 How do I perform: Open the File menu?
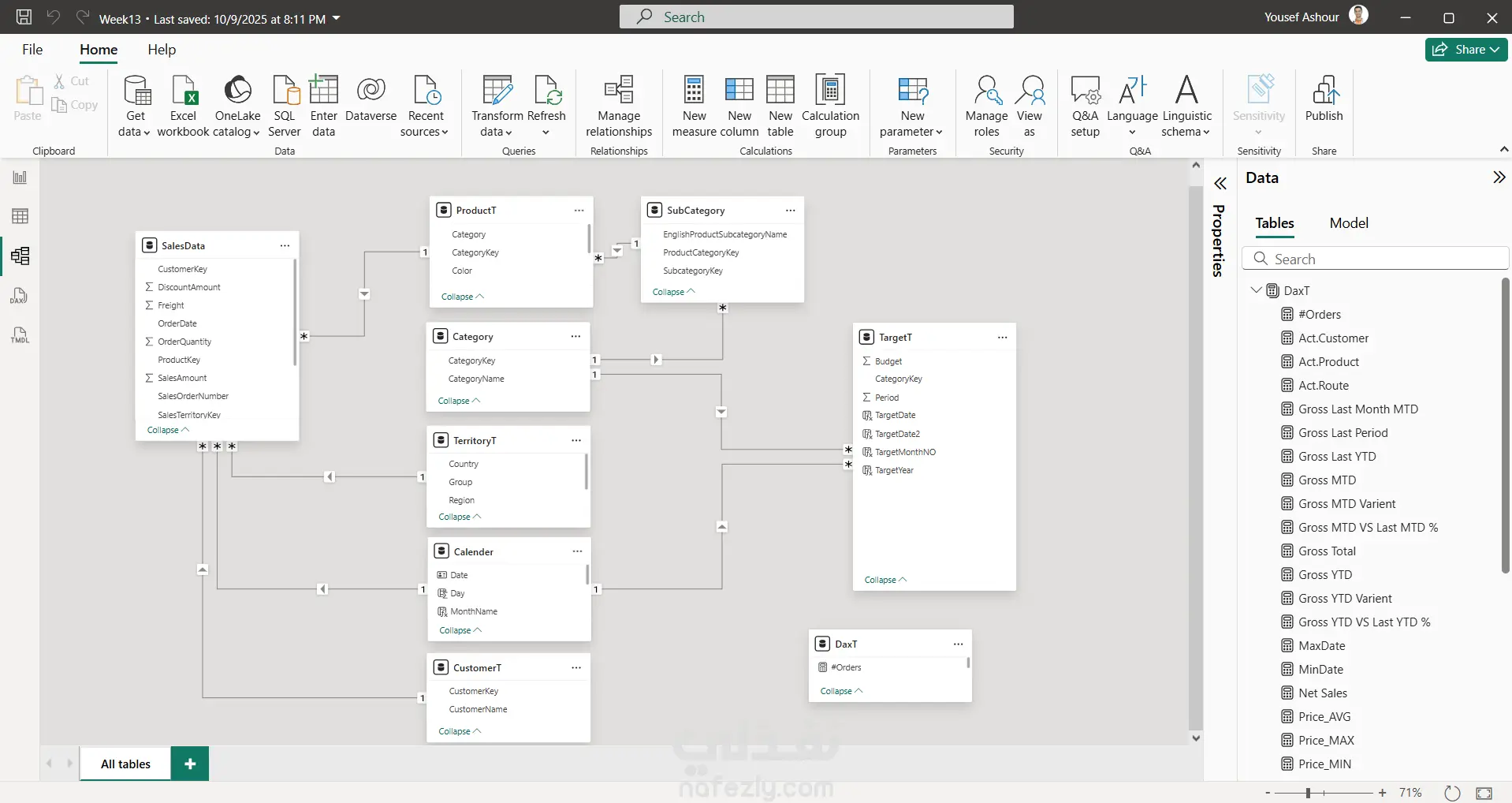(32, 50)
